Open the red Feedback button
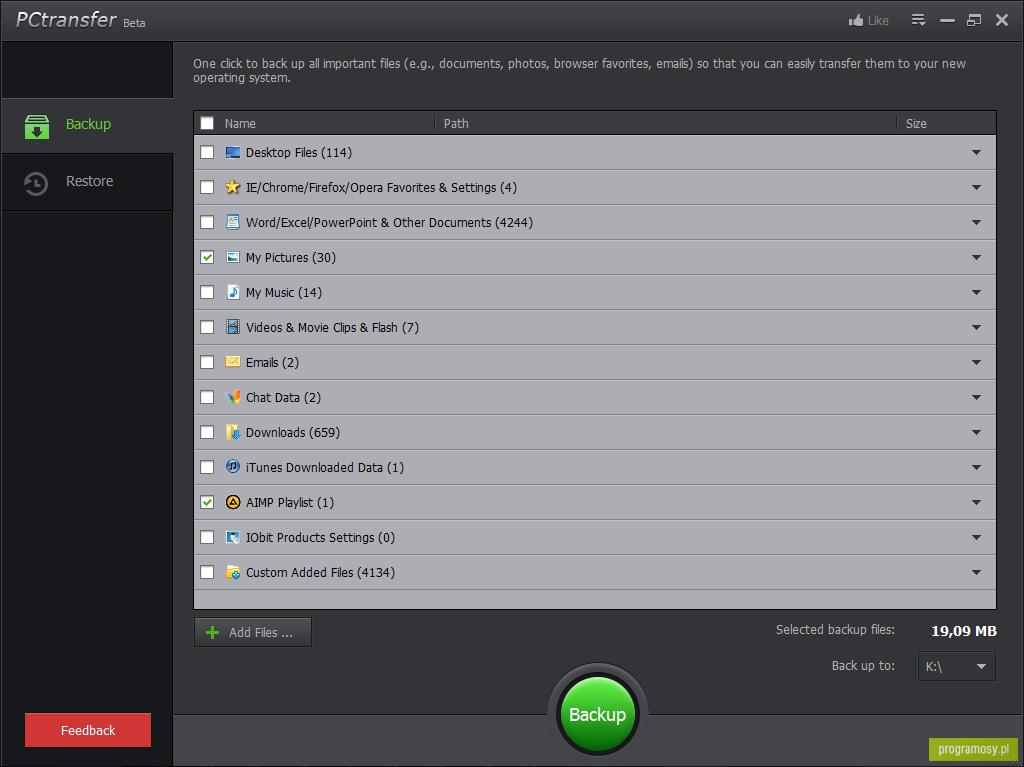1024x767 pixels. pos(88,730)
